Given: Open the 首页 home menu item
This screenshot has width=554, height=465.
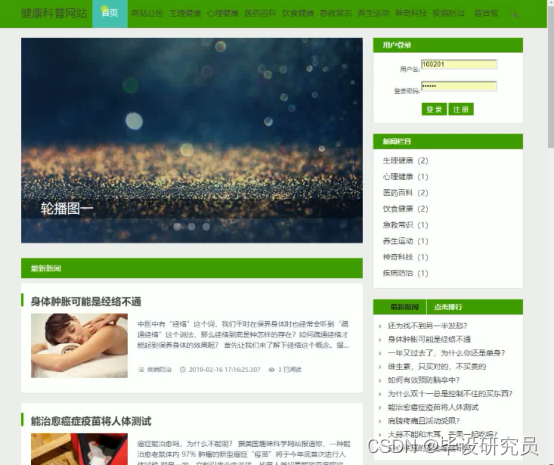Looking at the screenshot, I should tap(110, 13).
